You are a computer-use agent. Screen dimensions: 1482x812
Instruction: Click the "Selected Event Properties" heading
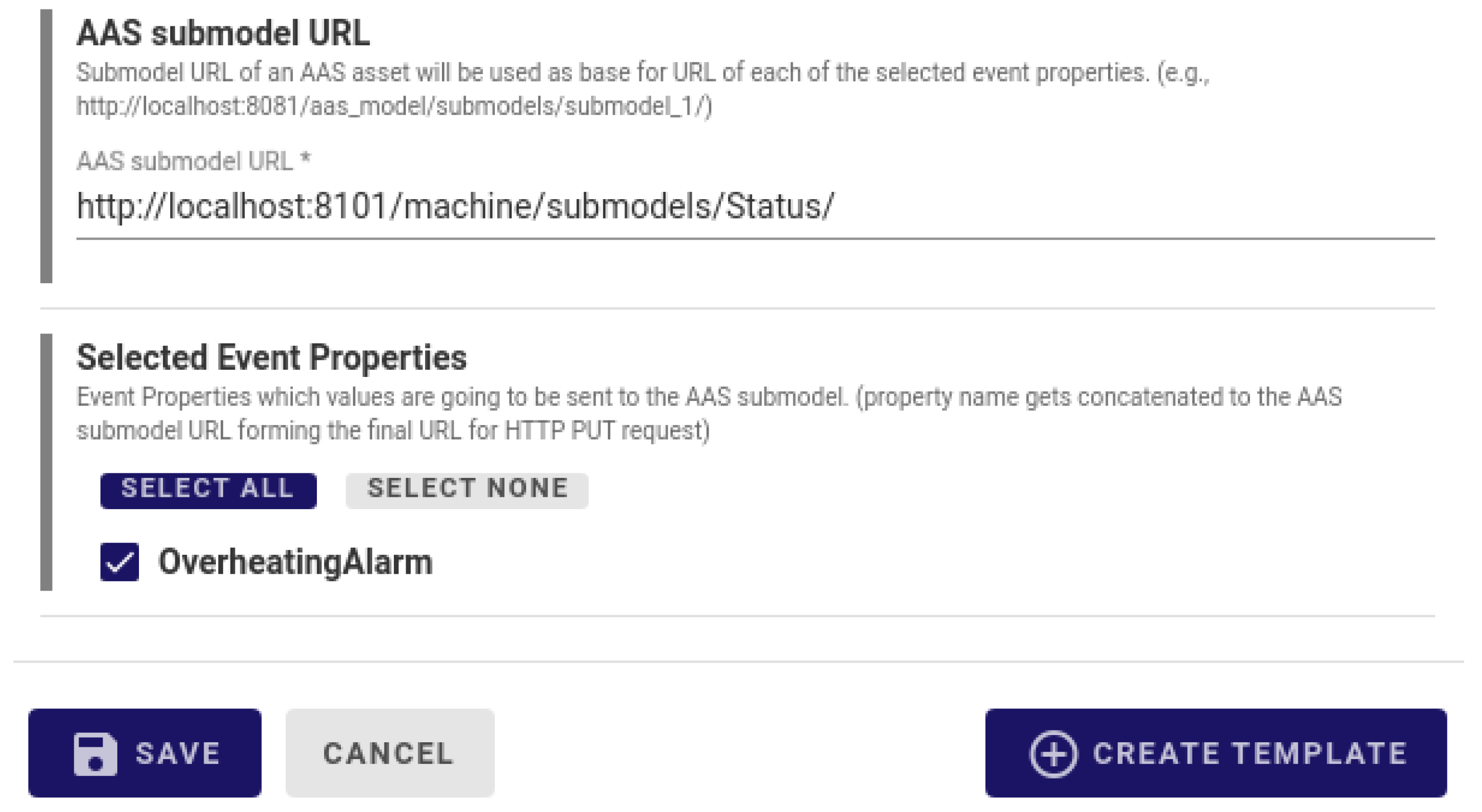272,357
